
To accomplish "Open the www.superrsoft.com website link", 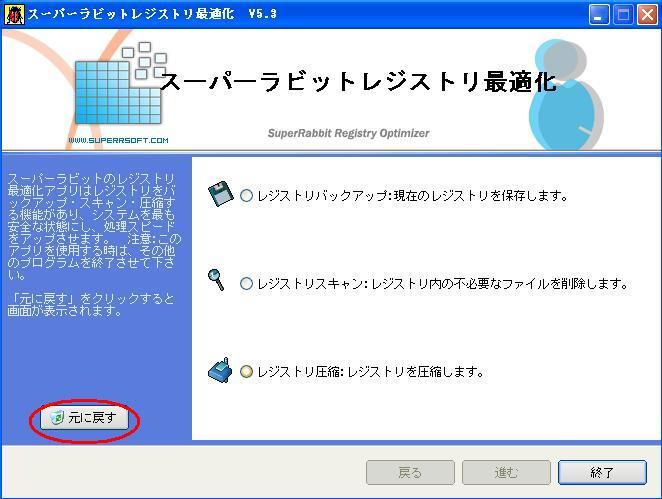I will click(118, 141).
